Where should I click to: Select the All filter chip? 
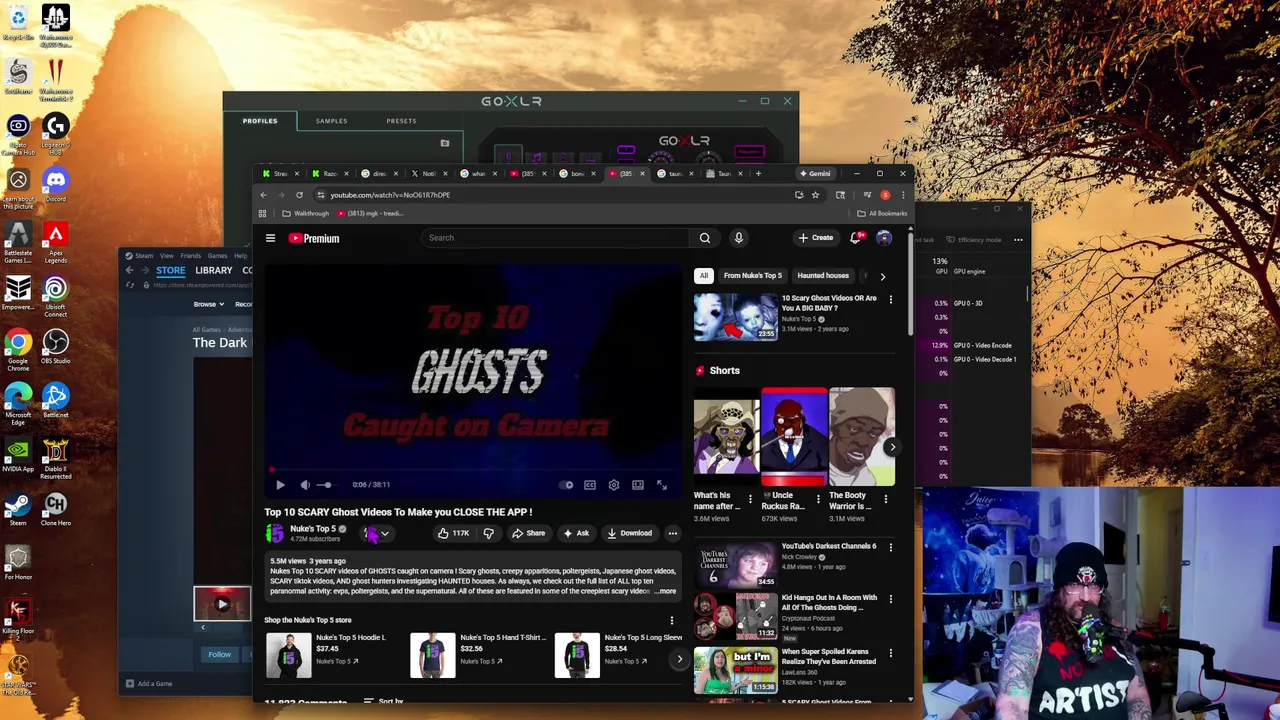pos(704,276)
